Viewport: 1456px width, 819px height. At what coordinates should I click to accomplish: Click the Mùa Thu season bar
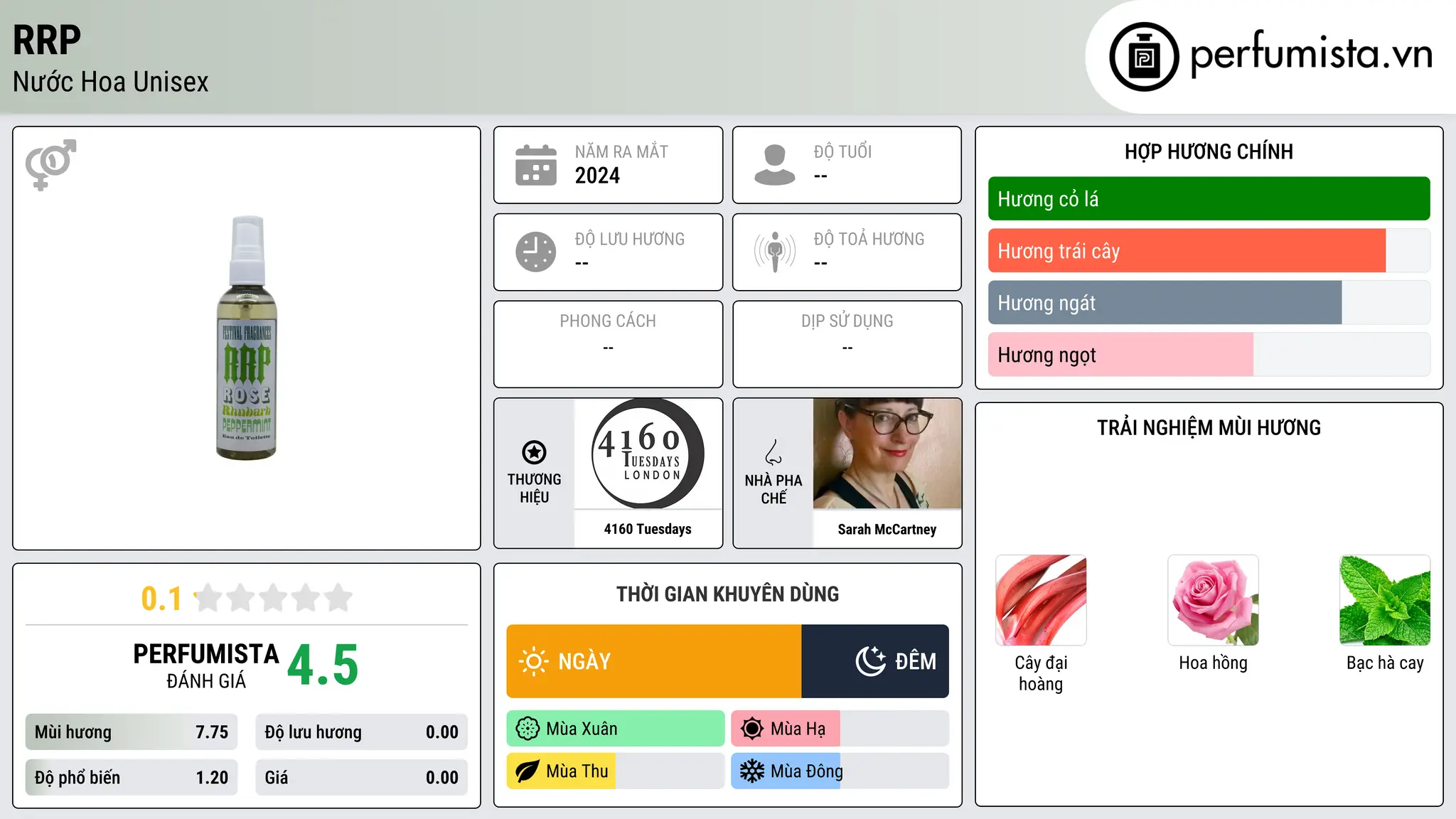coord(616,771)
